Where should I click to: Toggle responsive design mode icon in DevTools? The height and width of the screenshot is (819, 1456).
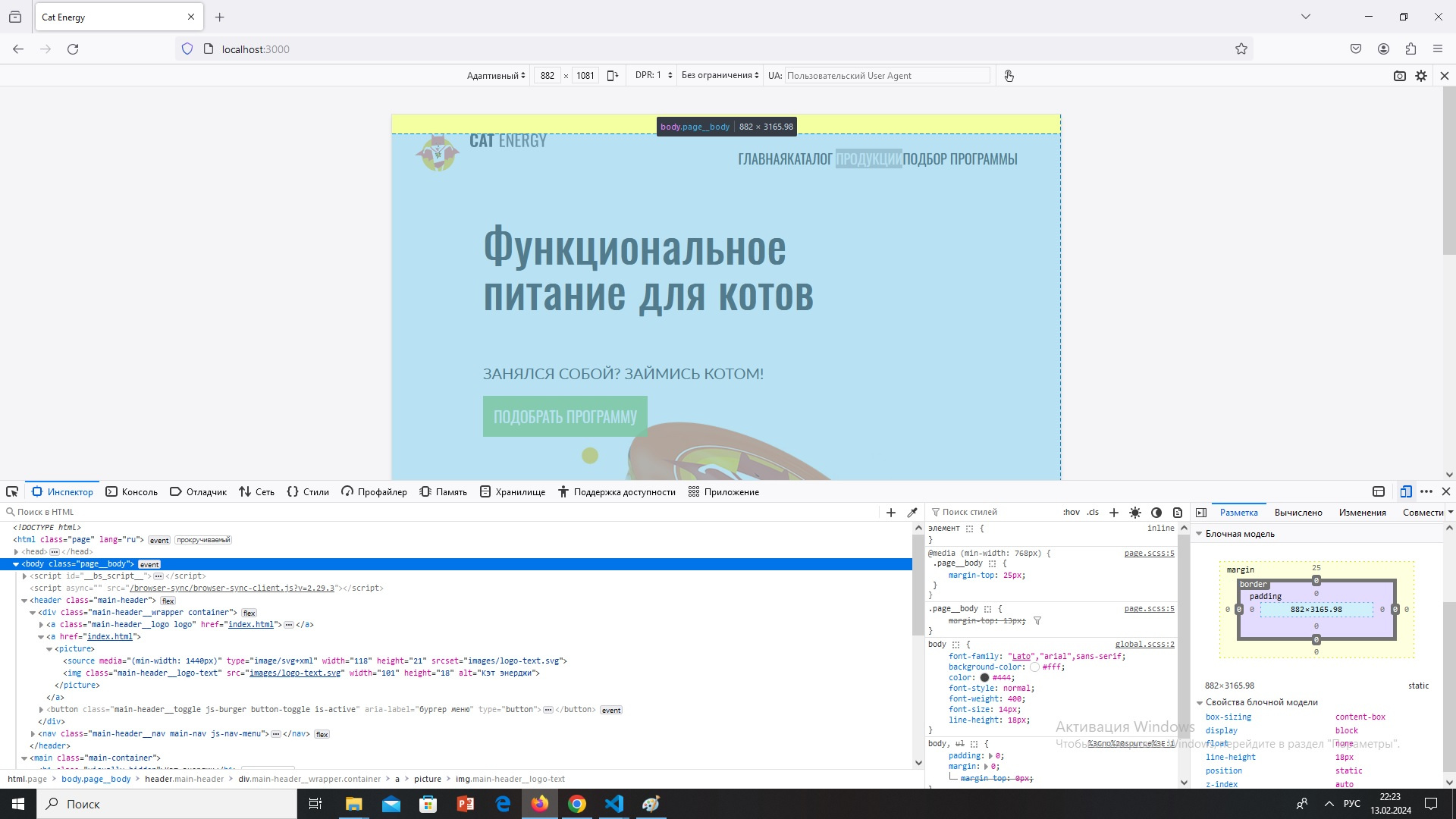point(1406,491)
